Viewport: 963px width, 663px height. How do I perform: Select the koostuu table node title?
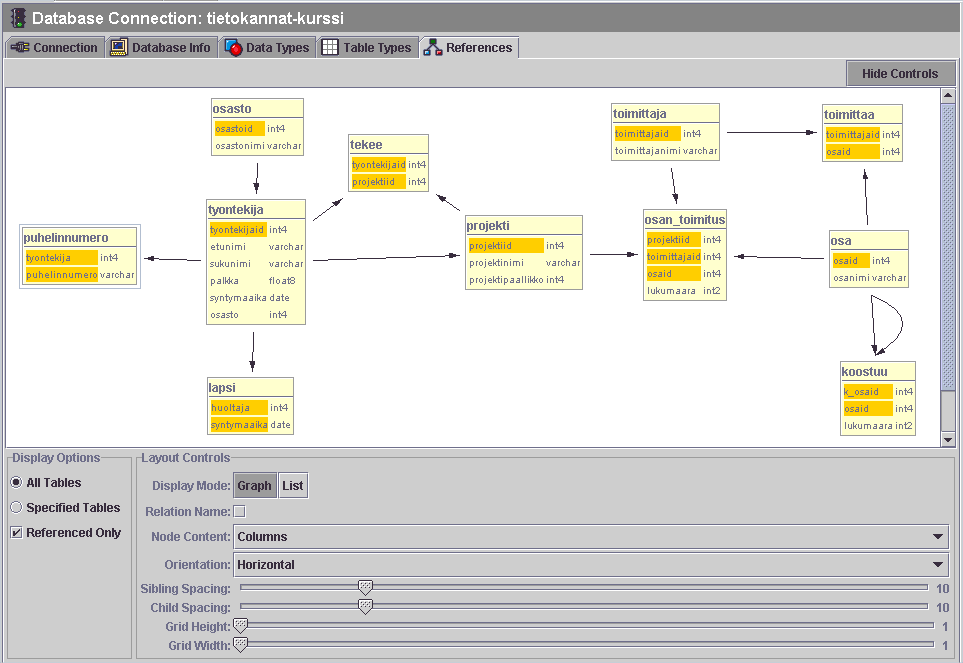864,371
